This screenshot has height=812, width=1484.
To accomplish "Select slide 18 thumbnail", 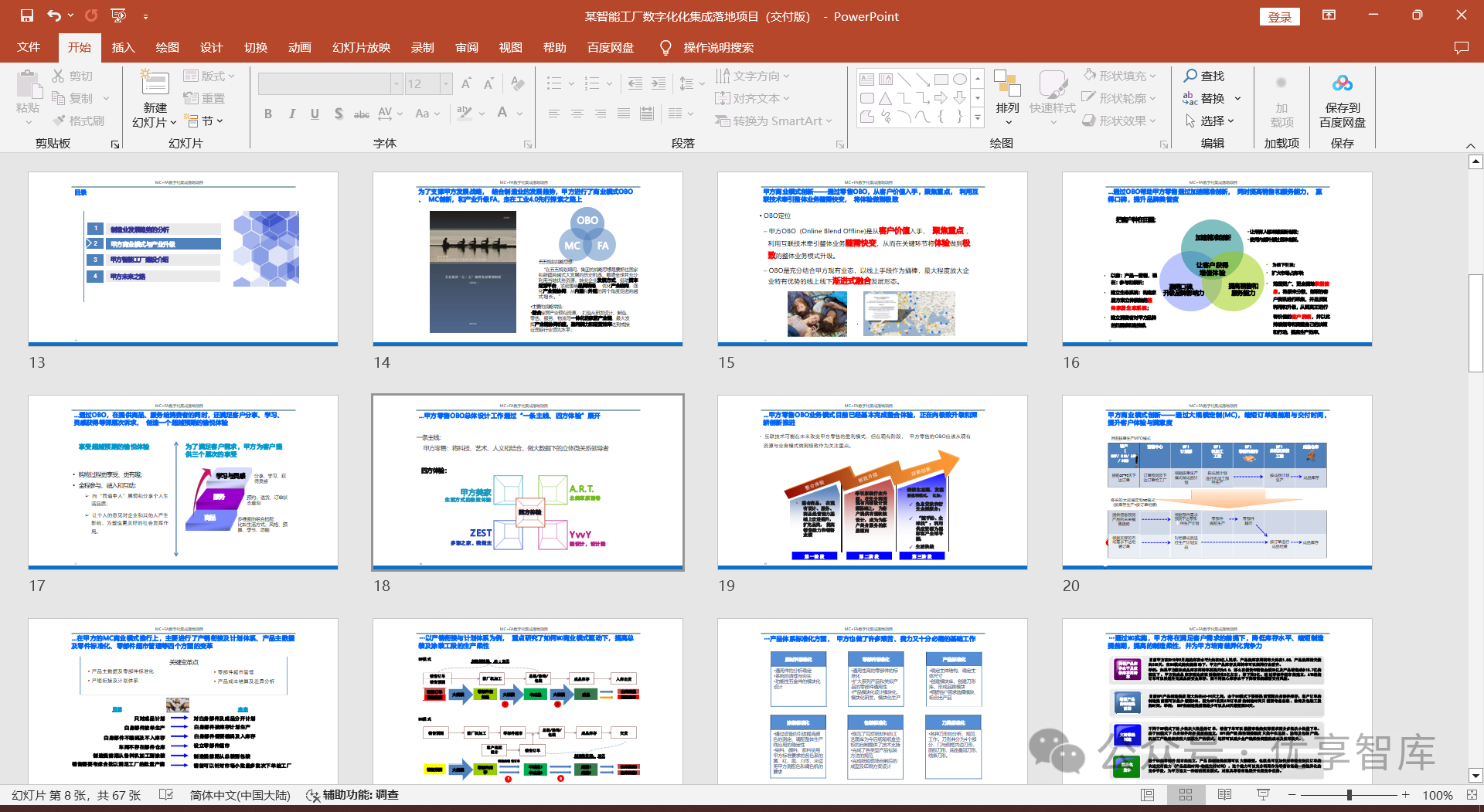I will click(x=528, y=483).
